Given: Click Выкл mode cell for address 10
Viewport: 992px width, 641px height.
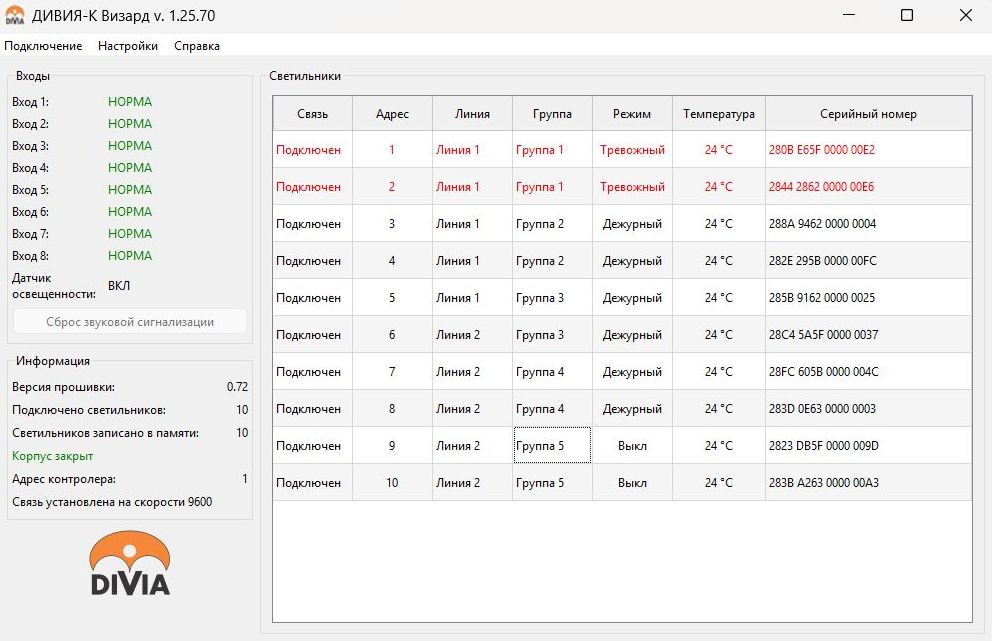Looking at the screenshot, I should tap(632, 483).
